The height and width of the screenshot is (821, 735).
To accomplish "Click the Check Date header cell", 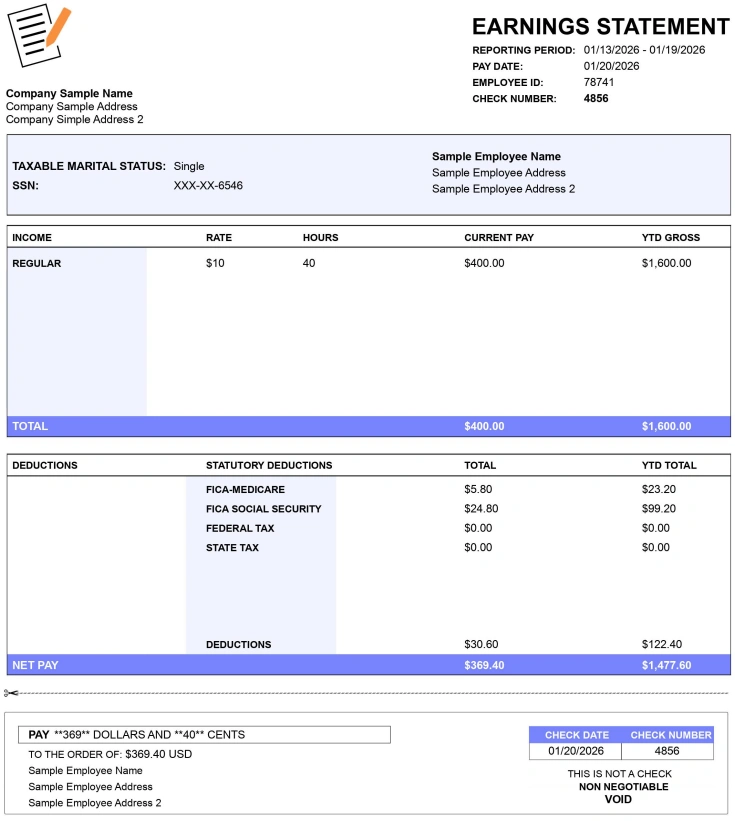I will (575, 735).
